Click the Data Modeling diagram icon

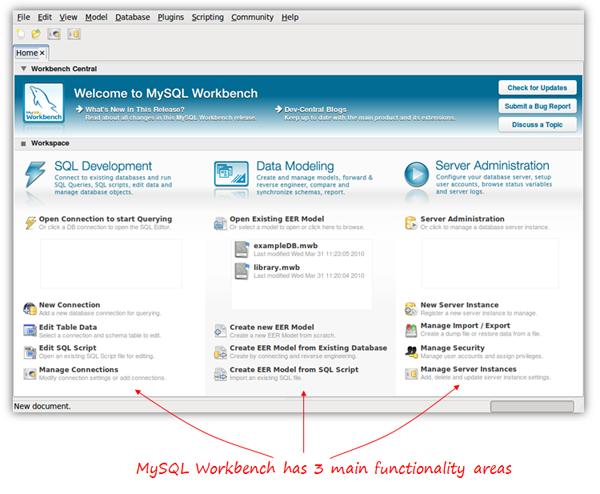(231, 174)
